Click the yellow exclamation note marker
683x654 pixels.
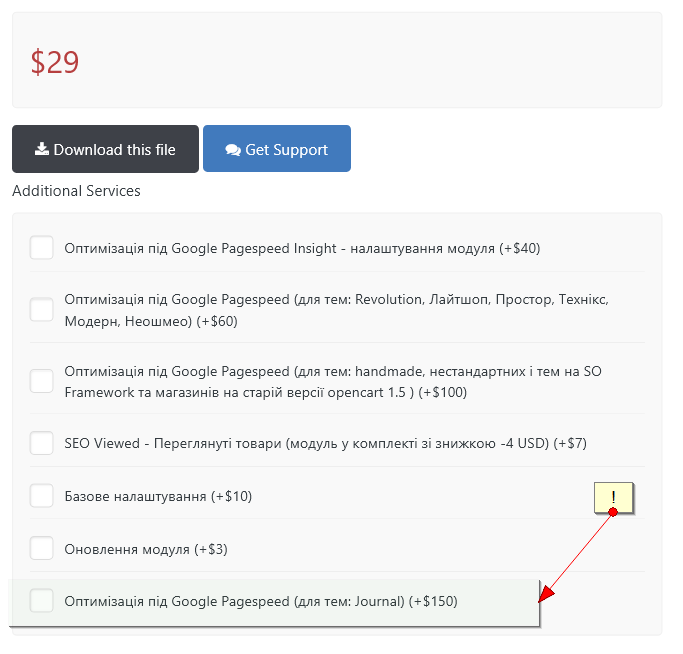click(614, 497)
